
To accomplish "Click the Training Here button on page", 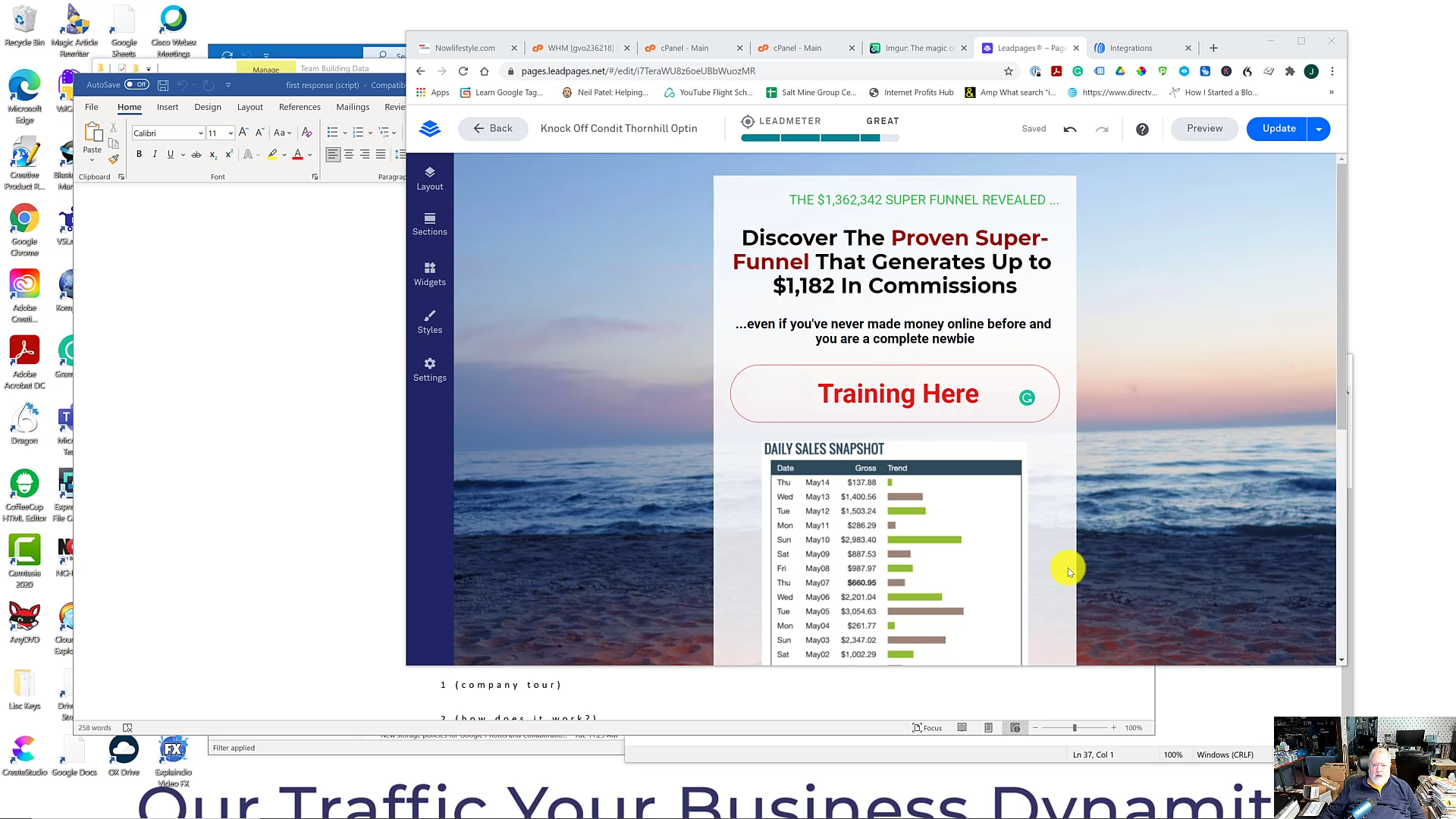I will point(895,394).
